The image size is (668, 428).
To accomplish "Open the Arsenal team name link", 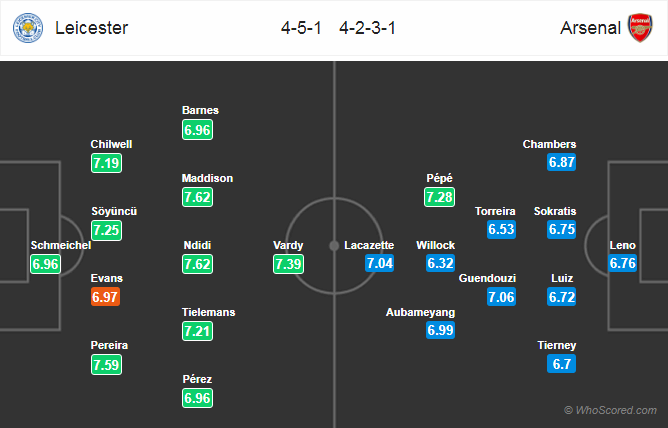I will [590, 28].
